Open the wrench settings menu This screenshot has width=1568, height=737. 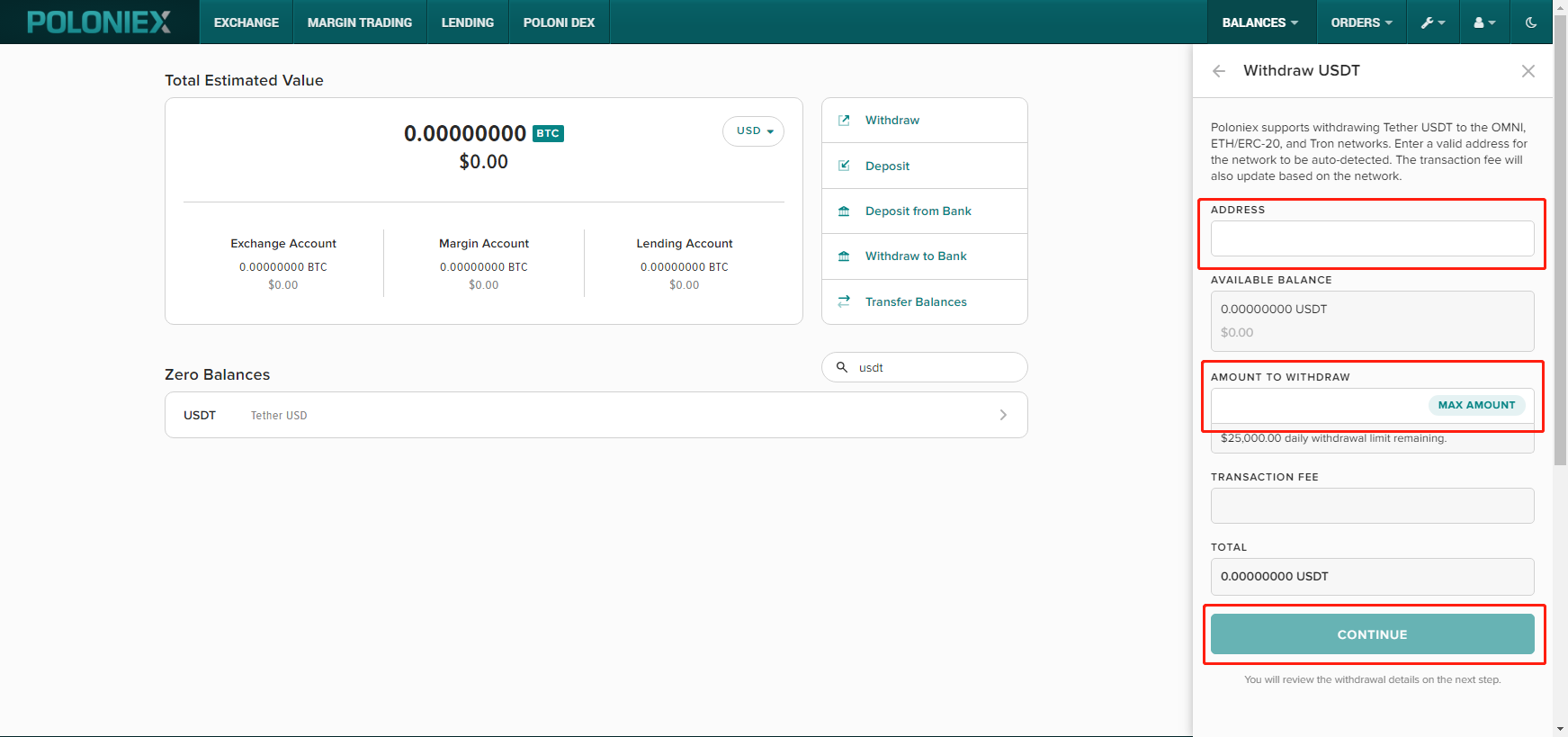[1433, 22]
